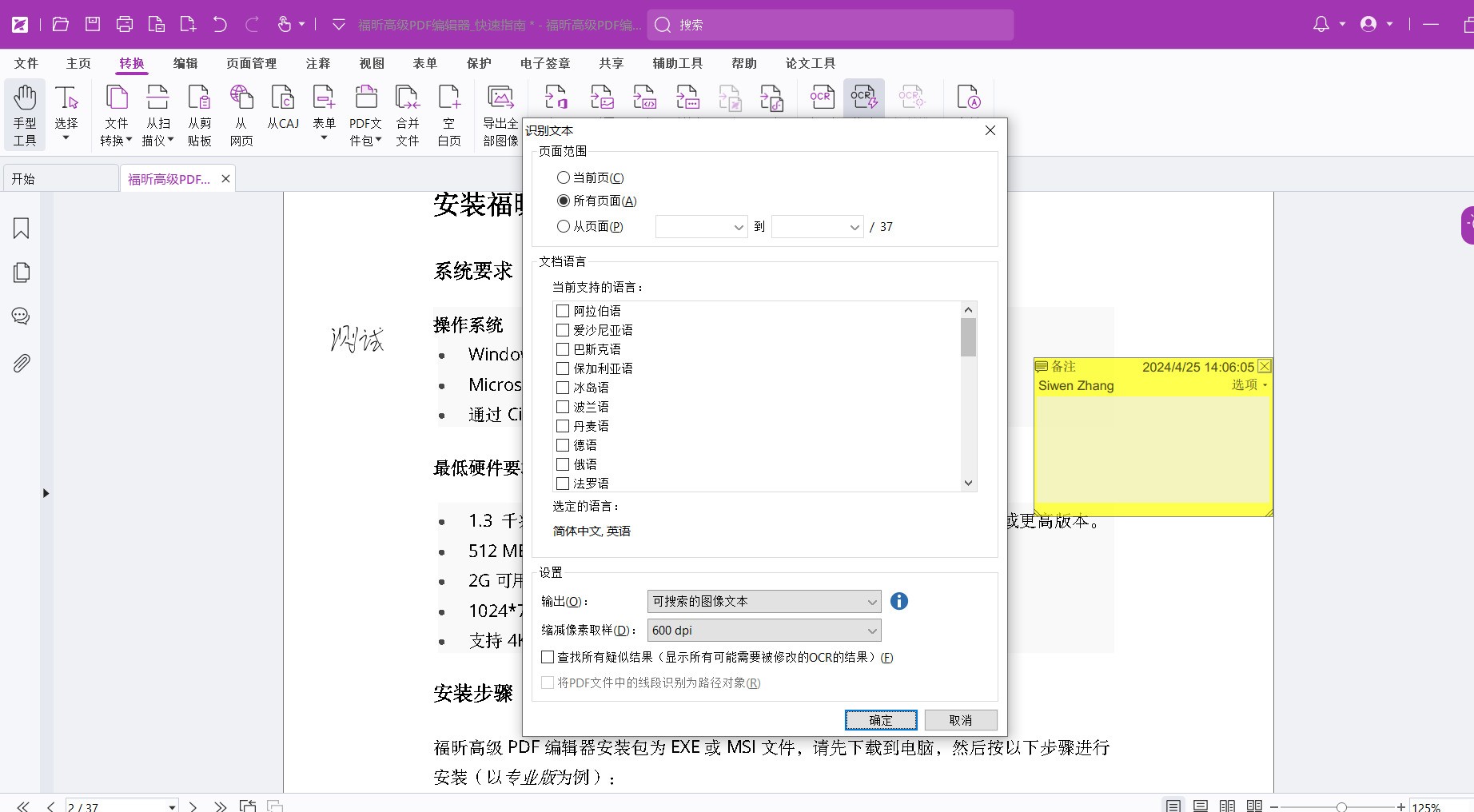Select the Hand tool (手型工具)
The height and width of the screenshot is (812, 1474).
pos(24,115)
